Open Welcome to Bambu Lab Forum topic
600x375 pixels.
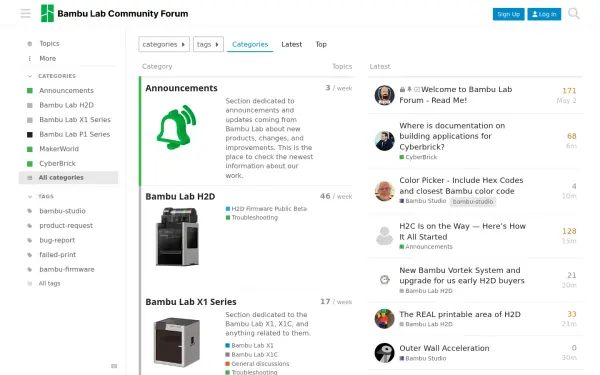coord(455,95)
